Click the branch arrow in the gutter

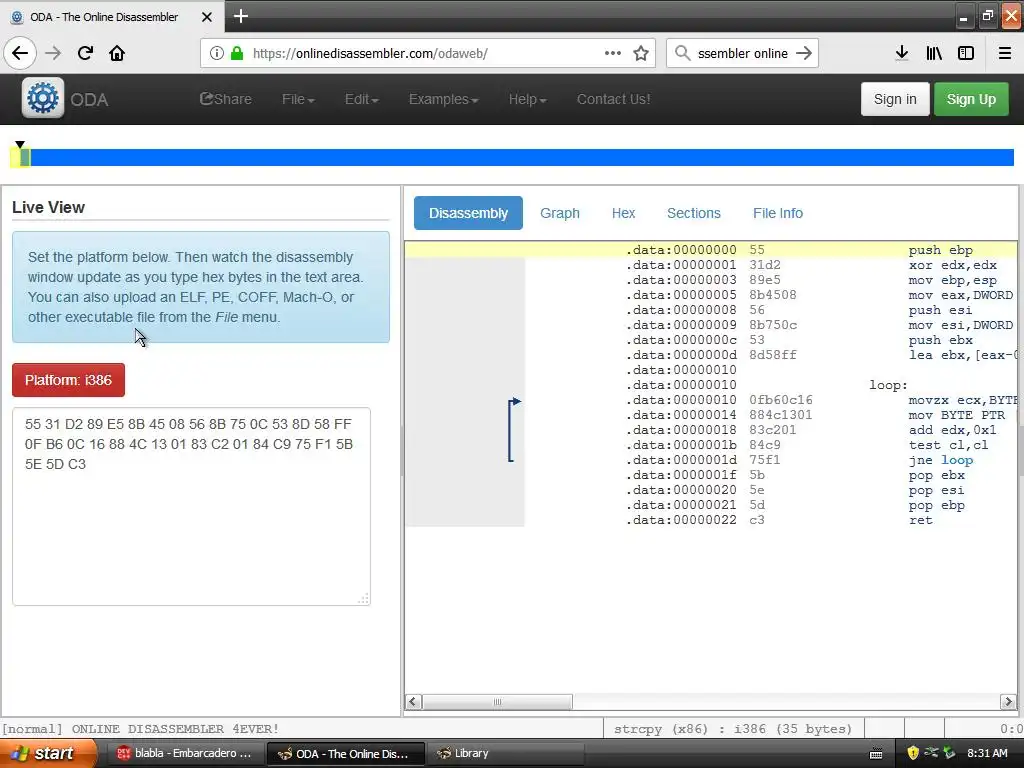(515, 430)
